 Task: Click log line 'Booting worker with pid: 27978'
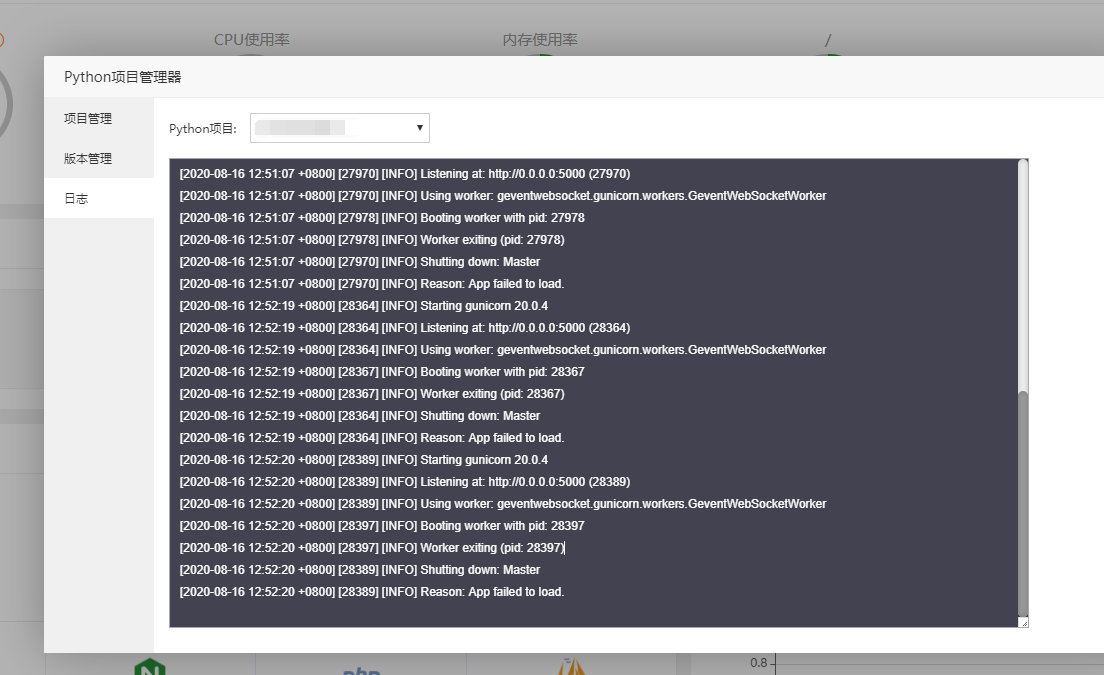[x=382, y=217]
